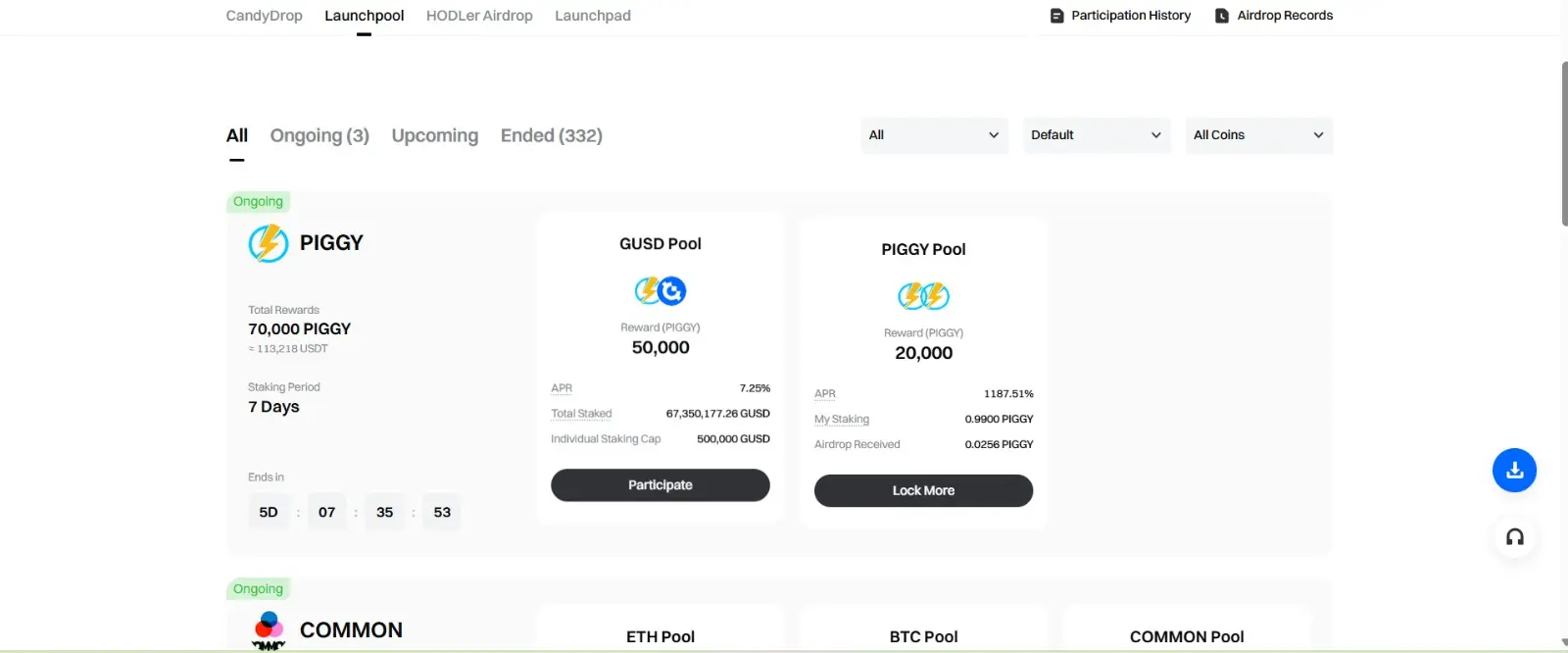Open the Default sorting dropdown
The height and width of the screenshot is (653, 1568).
pyautogui.click(x=1096, y=135)
